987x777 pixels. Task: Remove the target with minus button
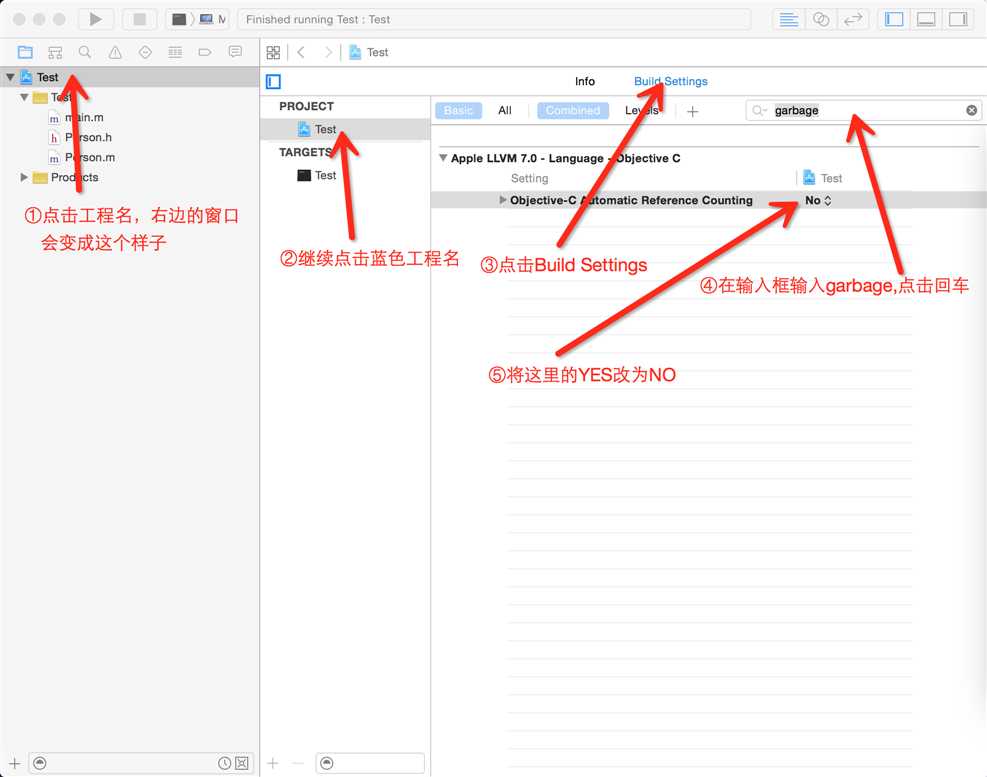tap(298, 763)
